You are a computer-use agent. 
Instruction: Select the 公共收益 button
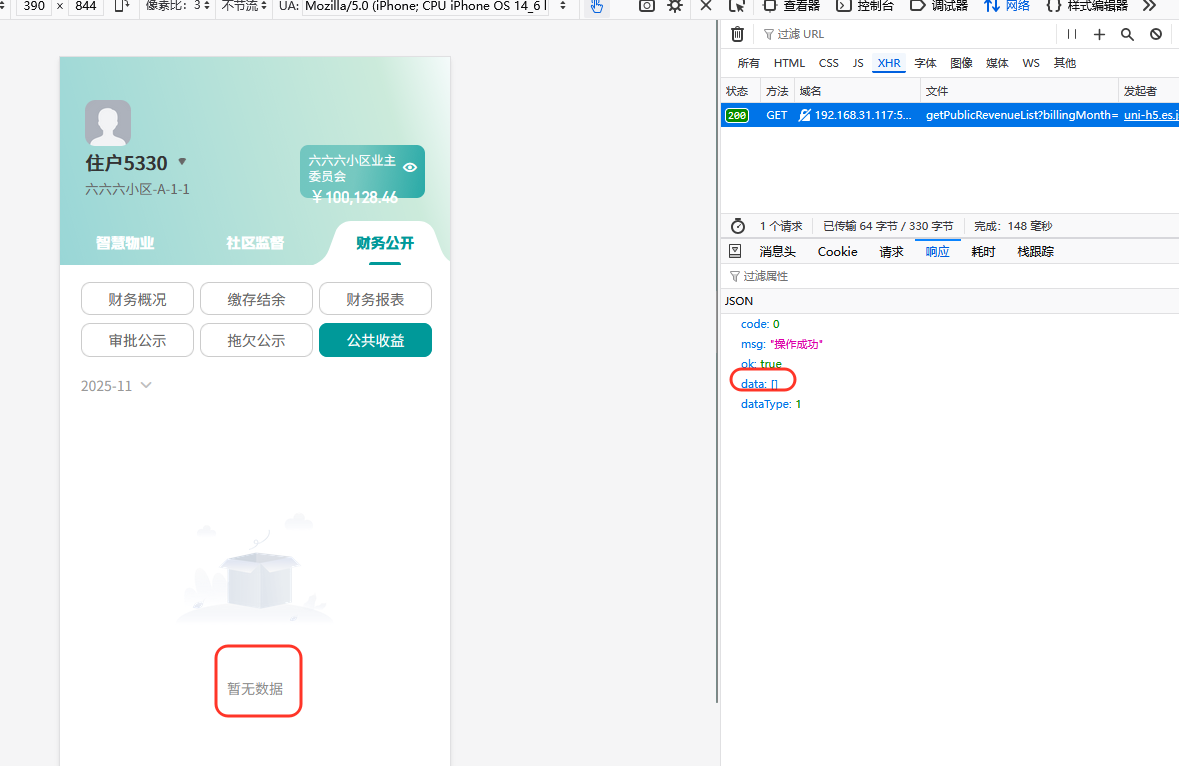pos(375,340)
